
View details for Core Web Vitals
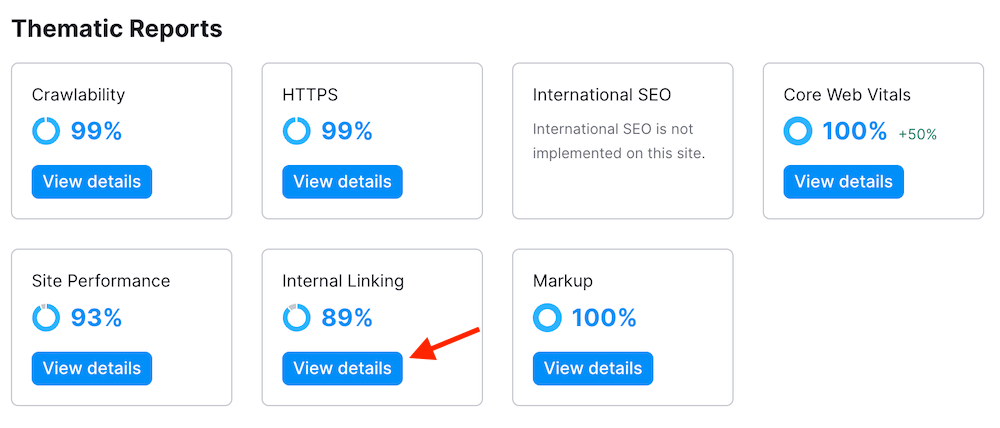[x=843, y=182]
